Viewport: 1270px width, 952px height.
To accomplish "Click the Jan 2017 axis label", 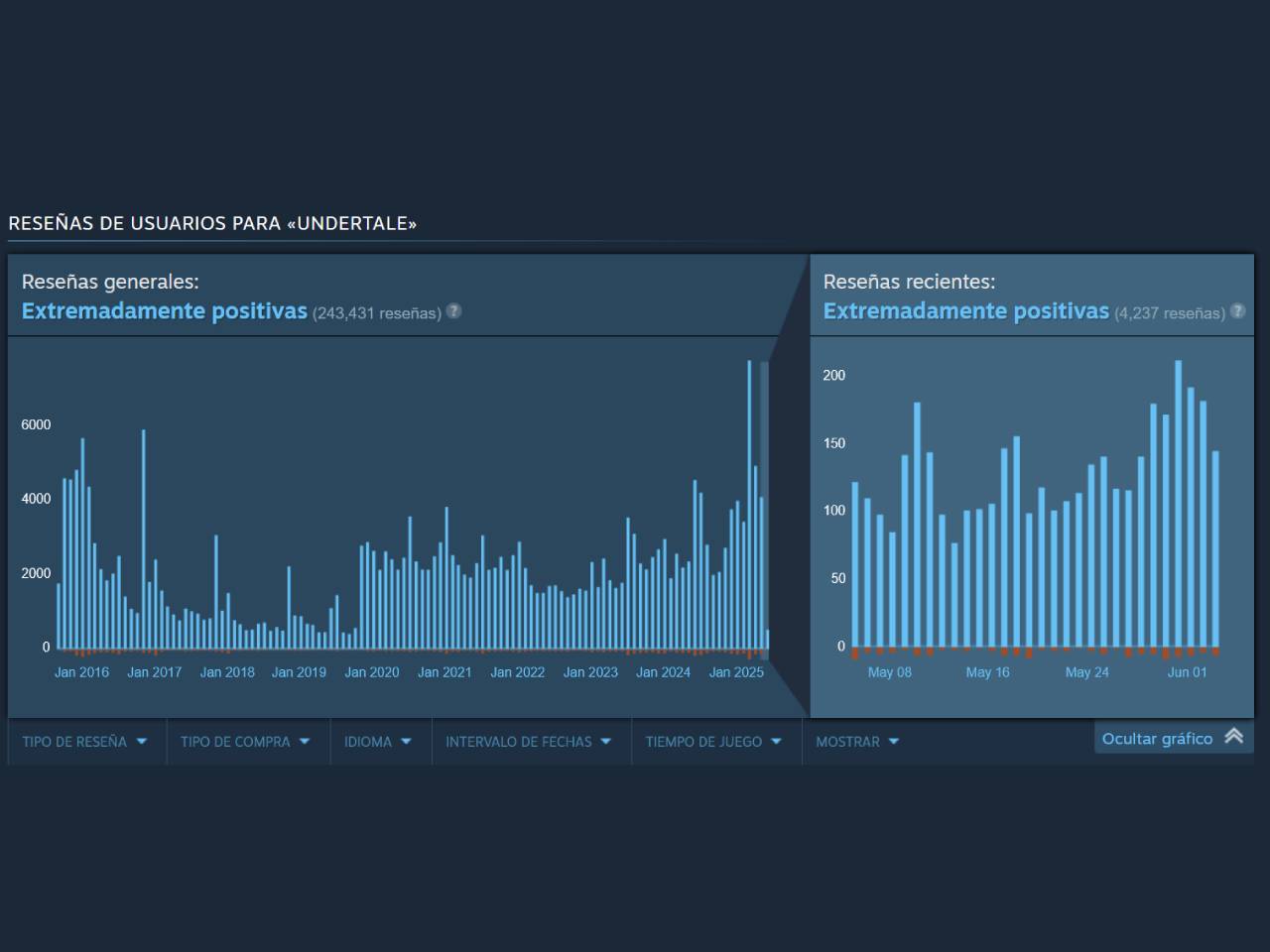I will (154, 672).
